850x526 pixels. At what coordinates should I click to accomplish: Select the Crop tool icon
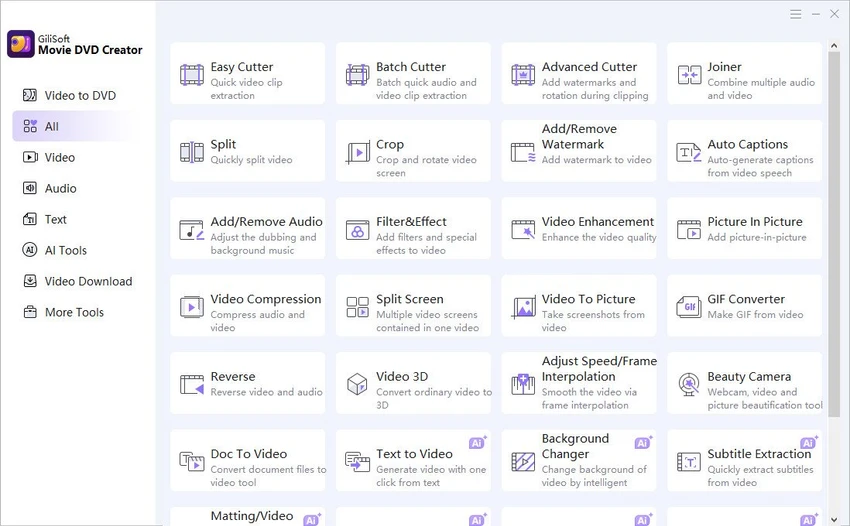click(358, 152)
